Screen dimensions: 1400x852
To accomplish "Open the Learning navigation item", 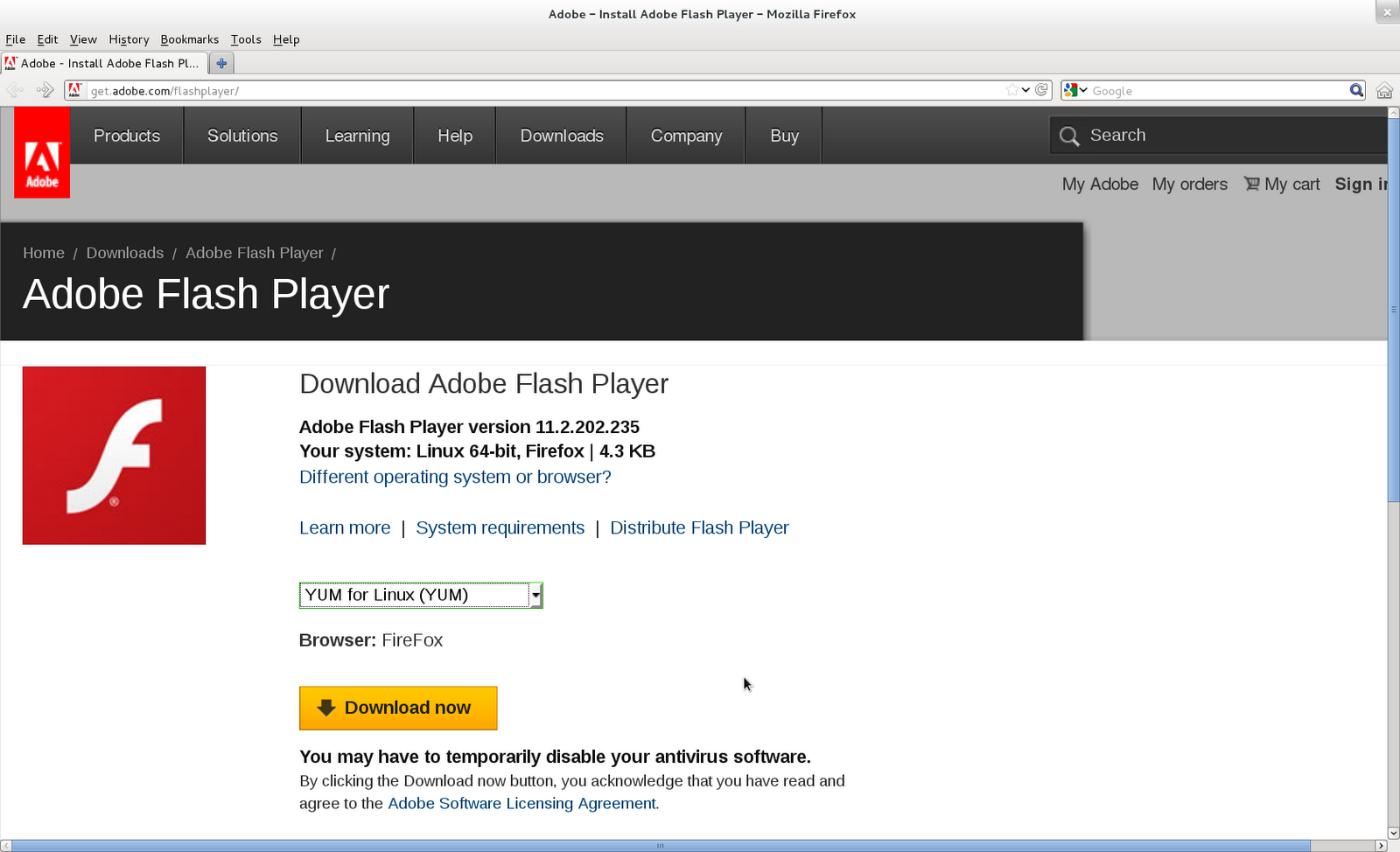I will pyautogui.click(x=357, y=136).
